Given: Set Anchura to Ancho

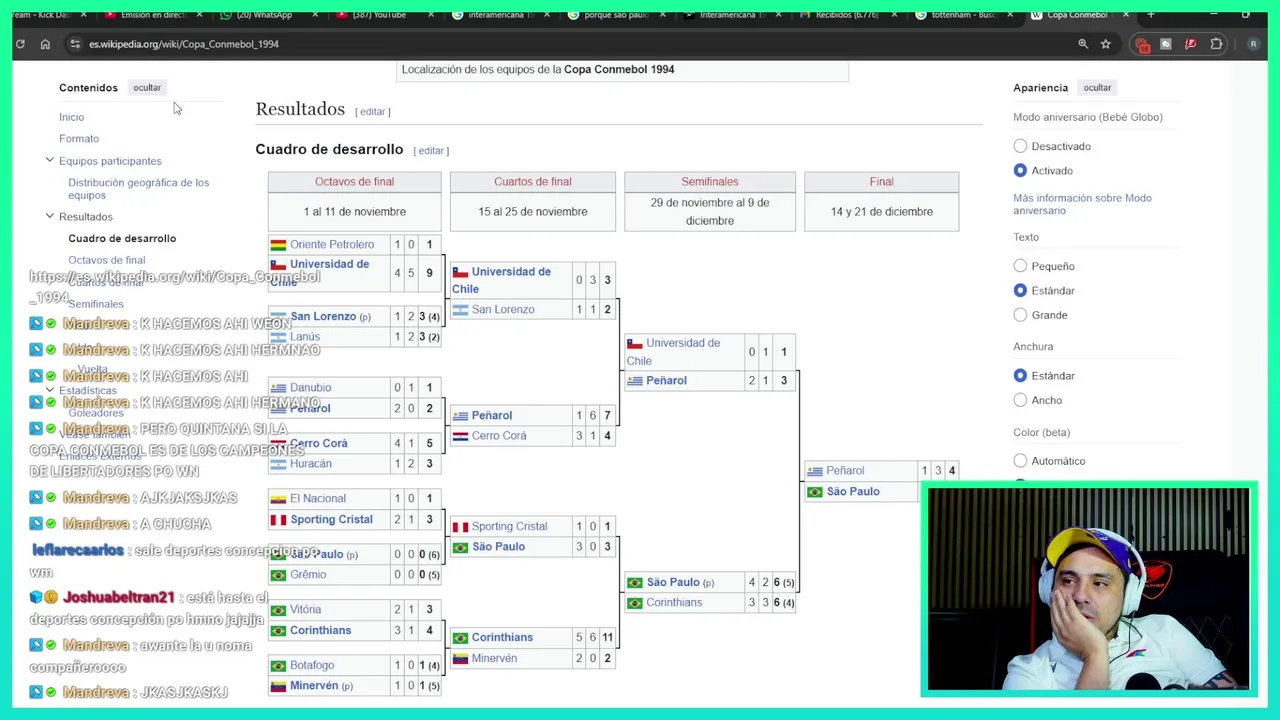Looking at the screenshot, I should click(1020, 400).
